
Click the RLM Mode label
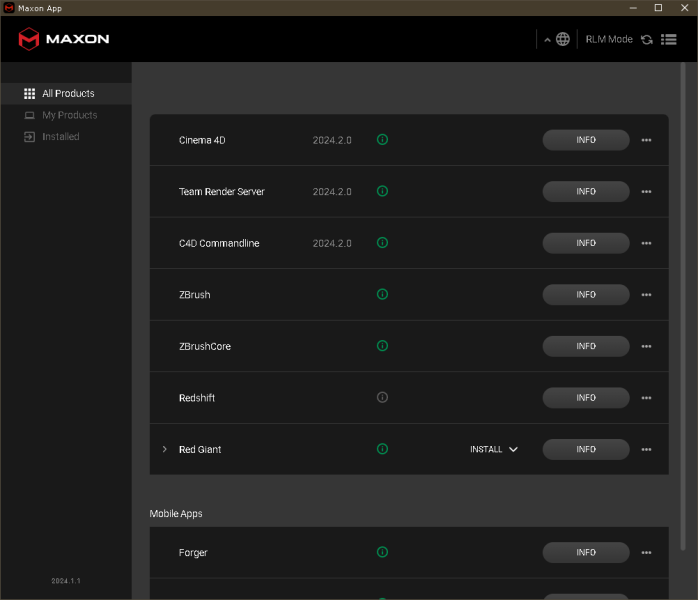pyautogui.click(x=609, y=39)
